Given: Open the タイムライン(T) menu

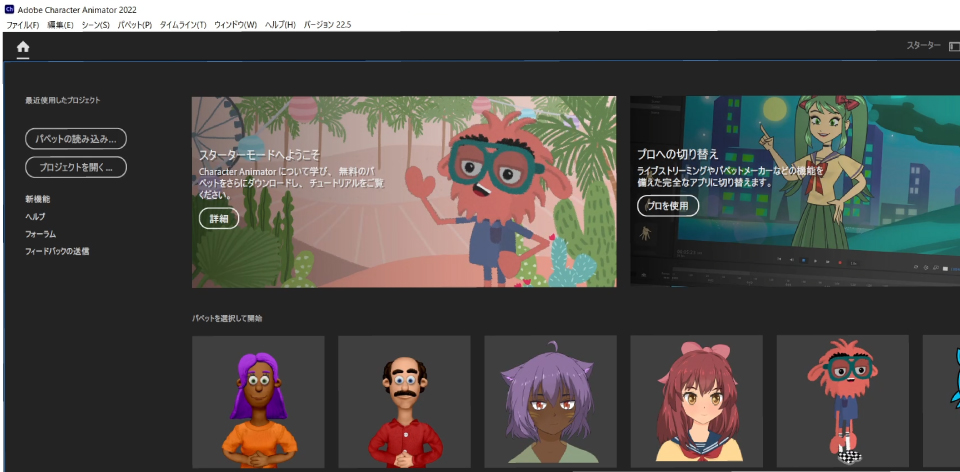Looking at the screenshot, I should 182,24.
